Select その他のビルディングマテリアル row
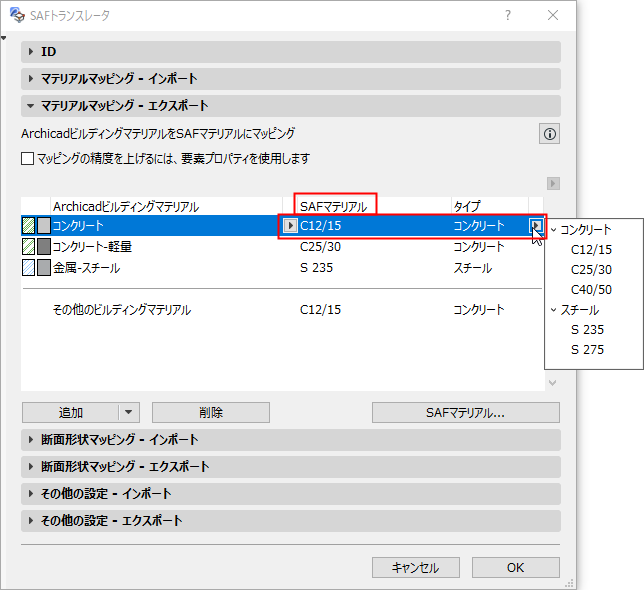Viewport: 644px width, 590px height. click(x=283, y=310)
